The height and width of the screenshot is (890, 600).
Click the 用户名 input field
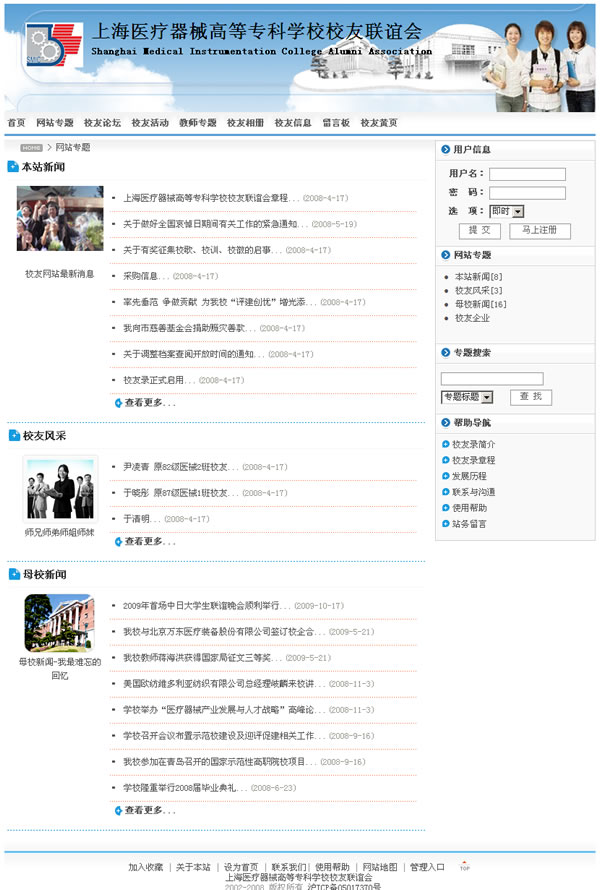click(x=527, y=174)
